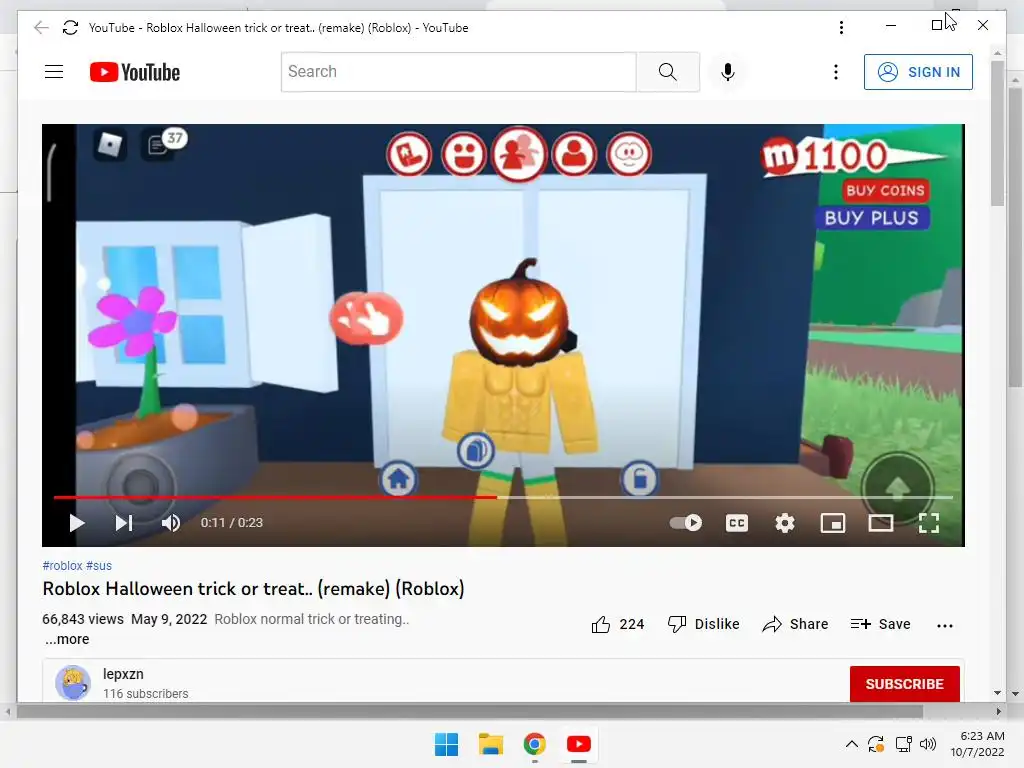The width and height of the screenshot is (1024, 768).
Task: Click the search magnifier button
Action: pos(667,72)
